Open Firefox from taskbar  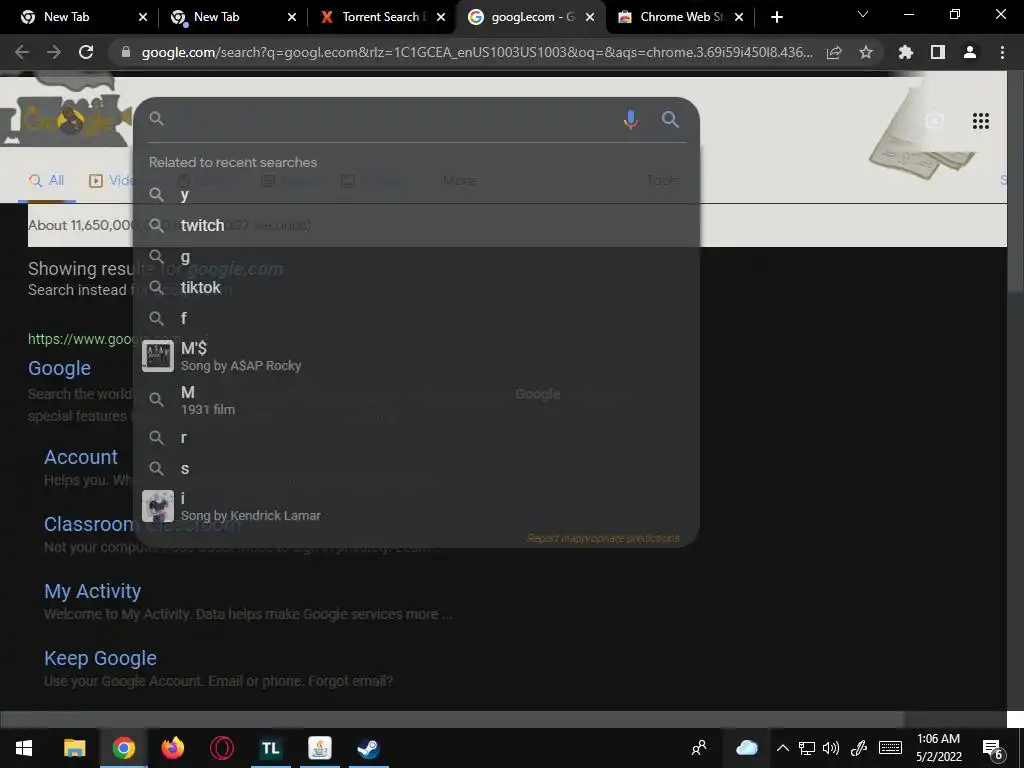point(172,748)
